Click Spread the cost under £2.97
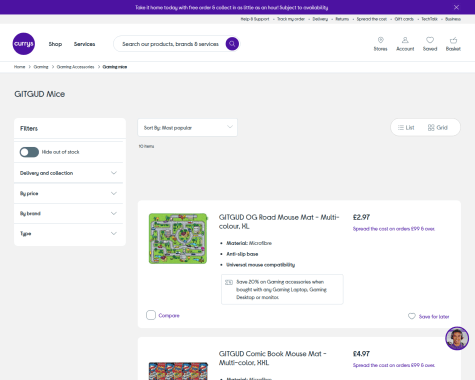The height and width of the screenshot is (380, 475). pos(394,229)
